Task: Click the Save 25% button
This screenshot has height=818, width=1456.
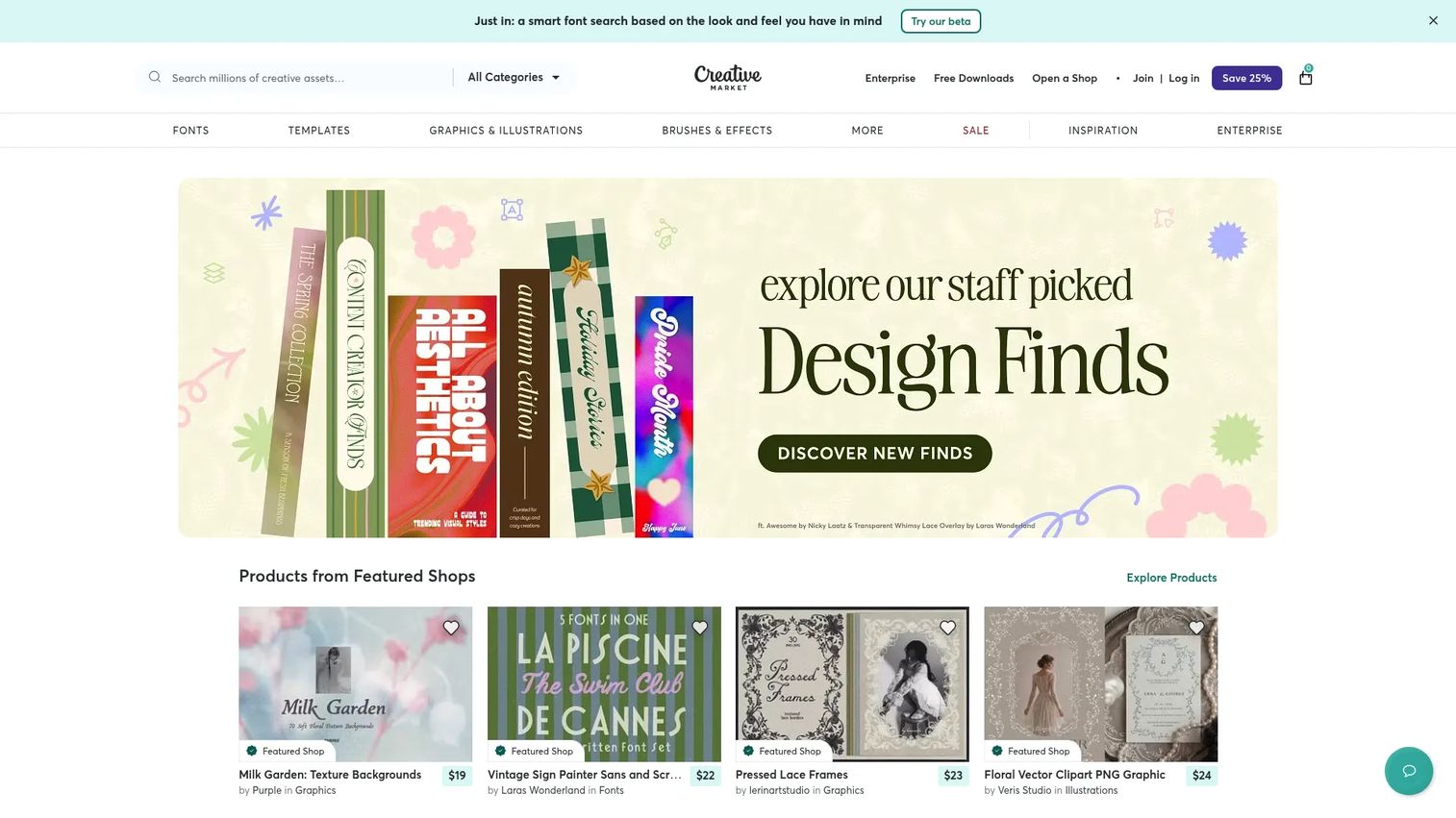Action: [1246, 78]
